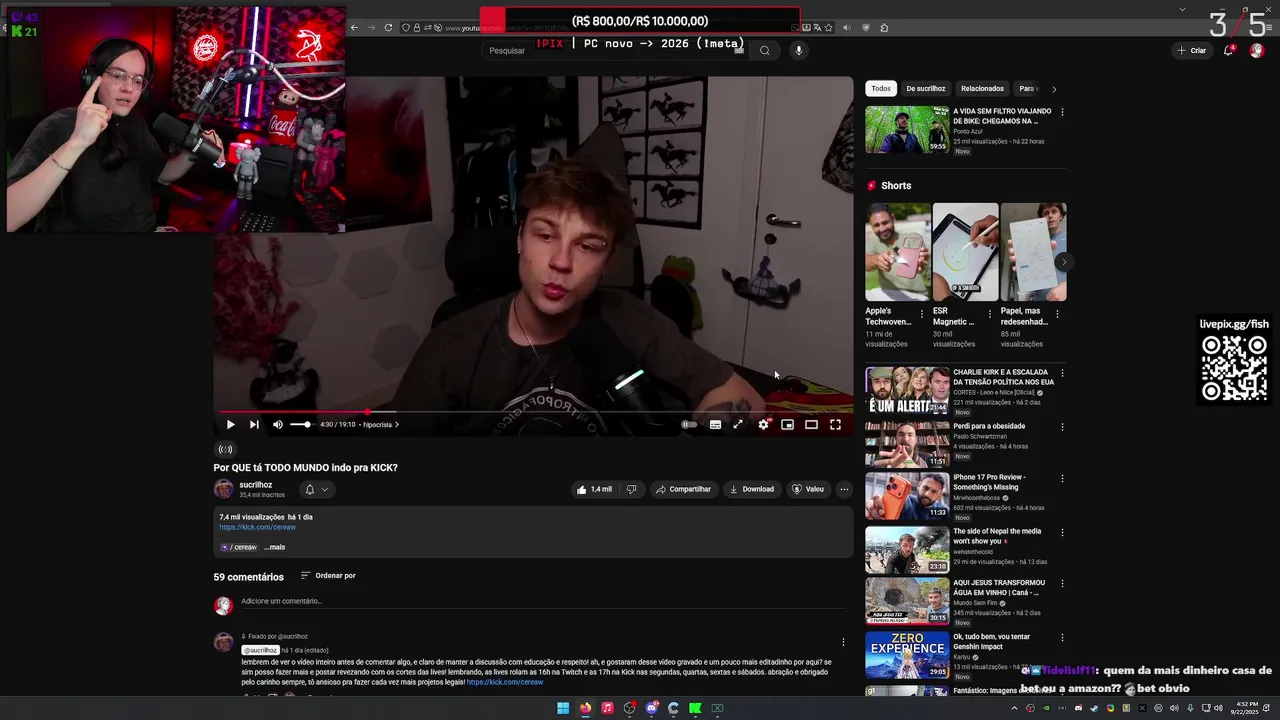Open options for Apple's Techwoven short
This screenshot has height=720, width=1280.
point(922,314)
